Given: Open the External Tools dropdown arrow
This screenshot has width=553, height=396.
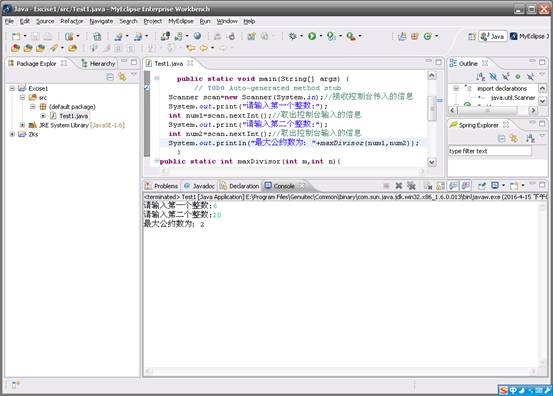Looking at the screenshot, I should [360, 36].
